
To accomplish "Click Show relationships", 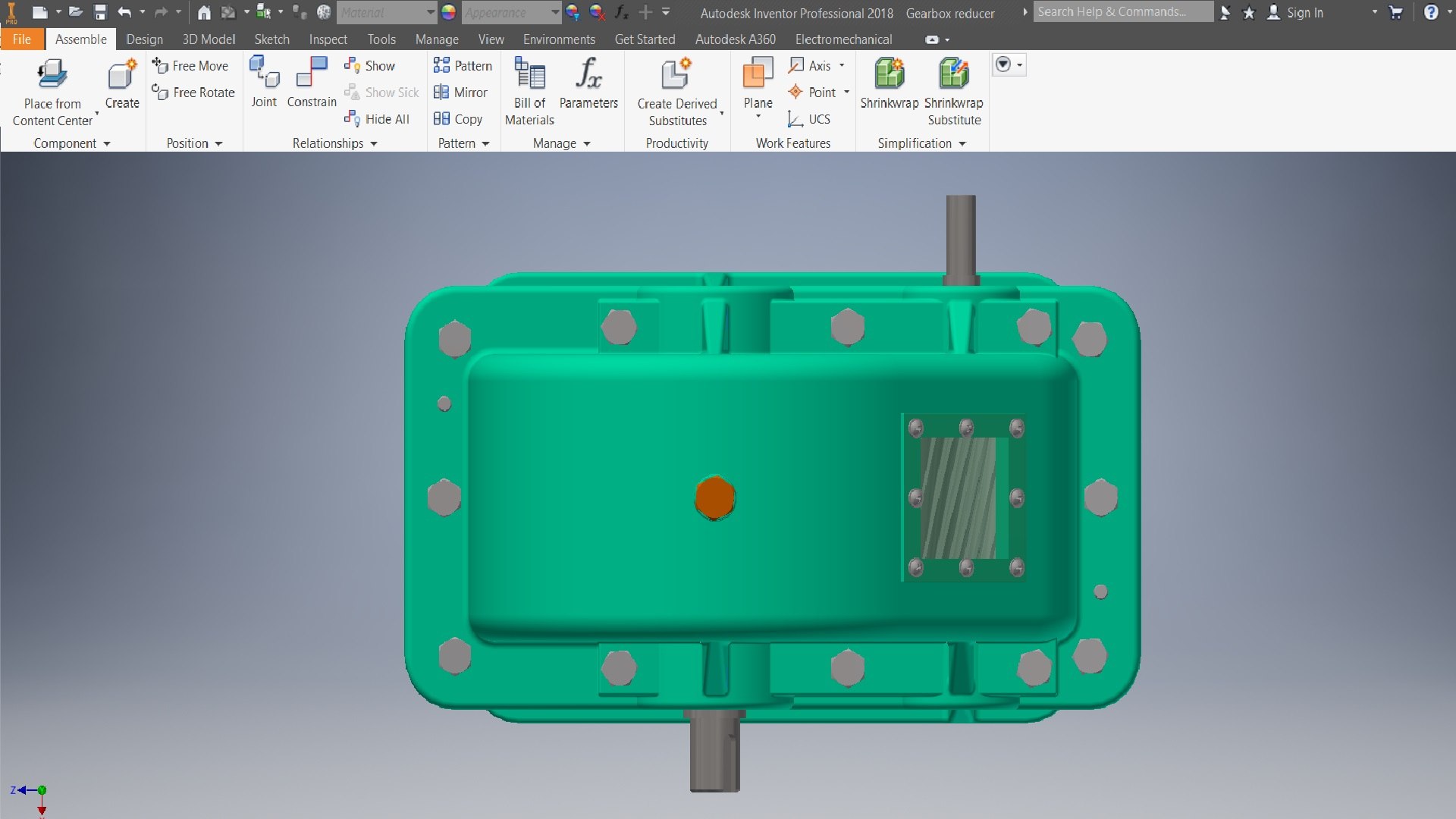I will pos(369,66).
